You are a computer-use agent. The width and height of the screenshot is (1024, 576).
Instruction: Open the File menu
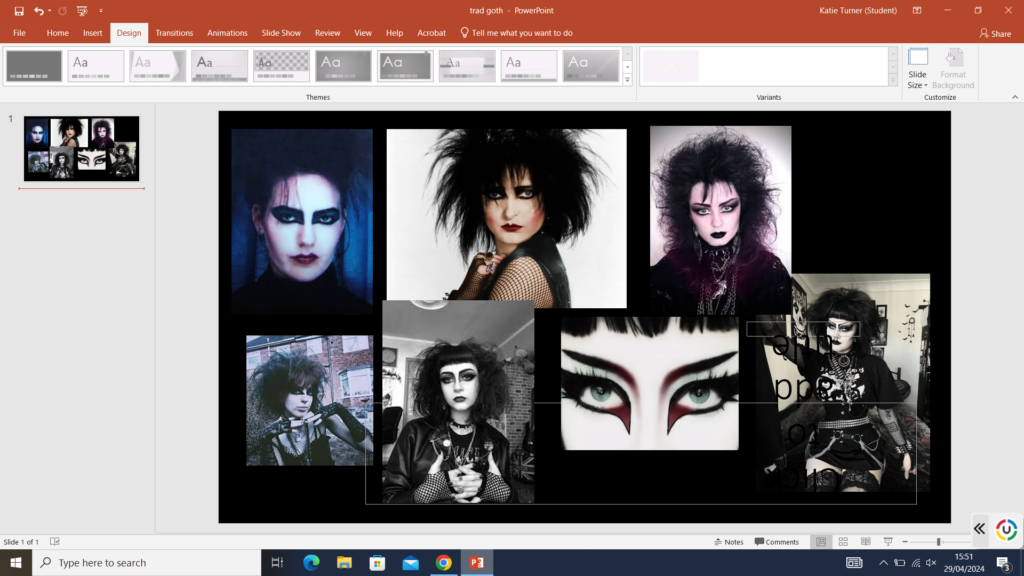19,33
